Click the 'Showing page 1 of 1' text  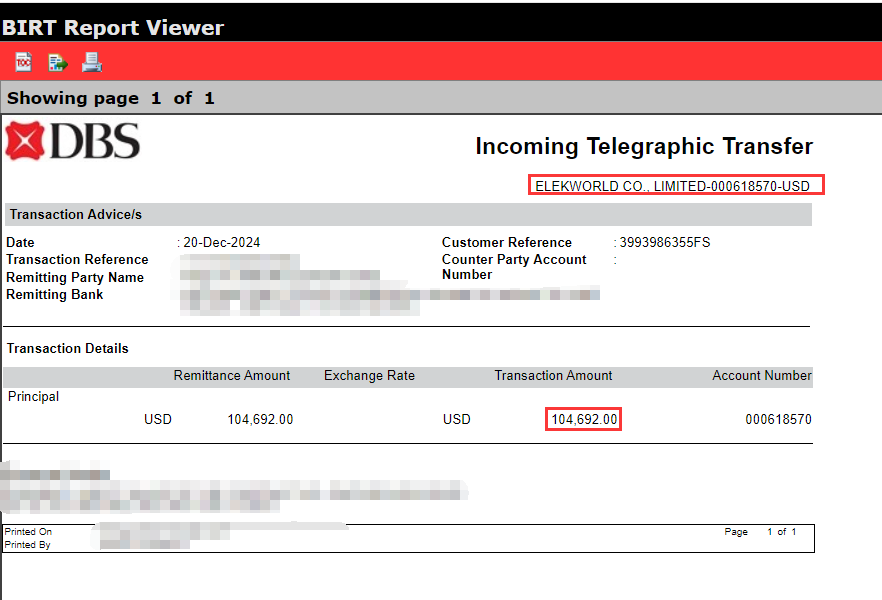(110, 98)
